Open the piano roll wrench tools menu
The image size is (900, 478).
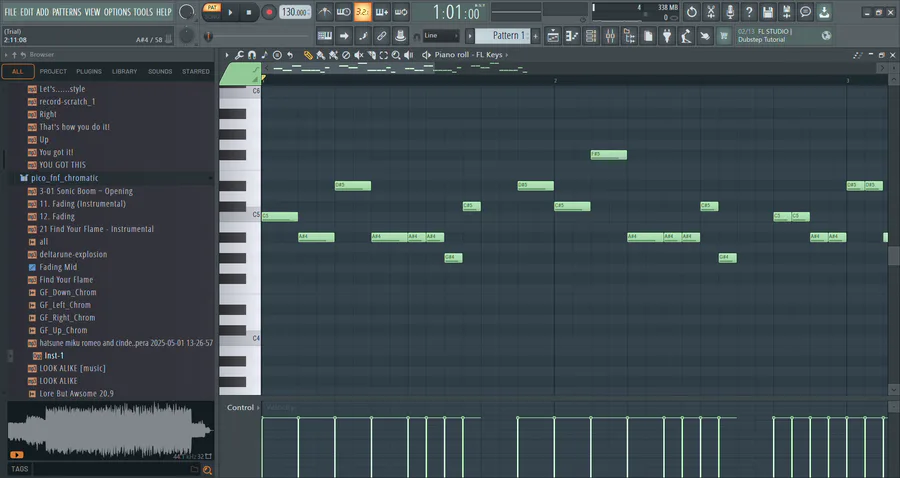click(x=239, y=55)
